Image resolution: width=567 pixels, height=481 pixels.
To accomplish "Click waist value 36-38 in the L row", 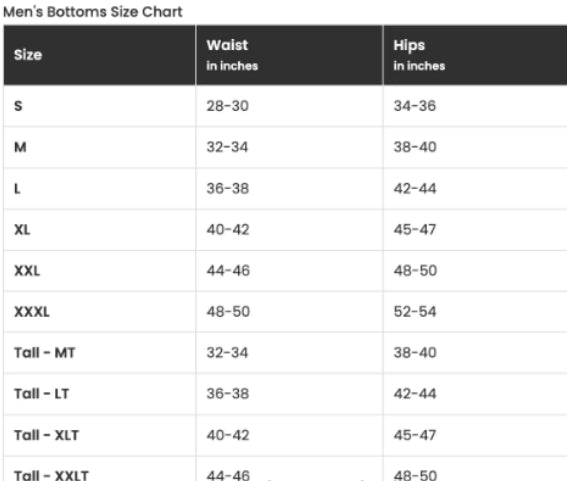I will [227, 188].
